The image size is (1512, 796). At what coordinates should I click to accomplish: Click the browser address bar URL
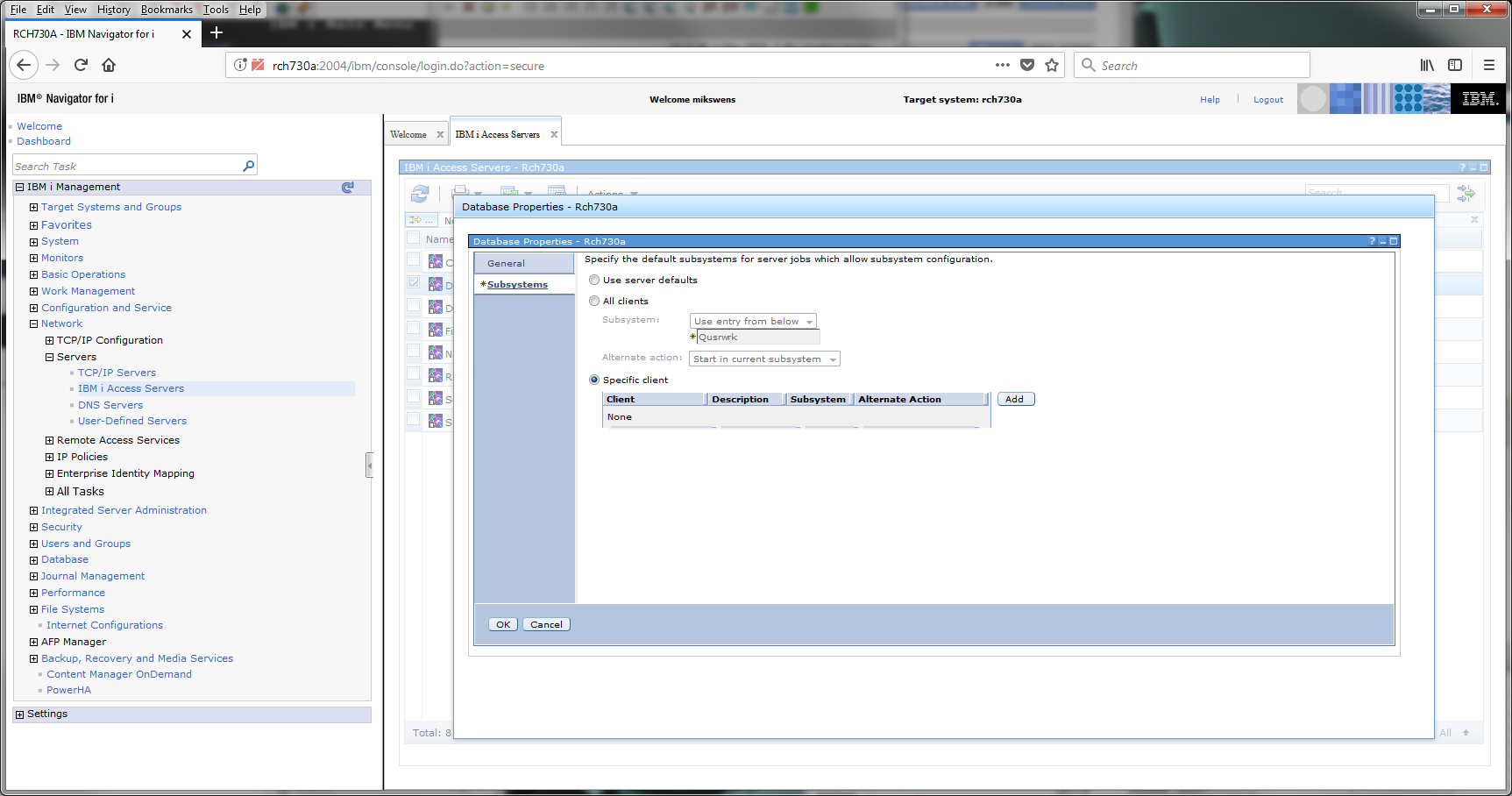(x=408, y=66)
